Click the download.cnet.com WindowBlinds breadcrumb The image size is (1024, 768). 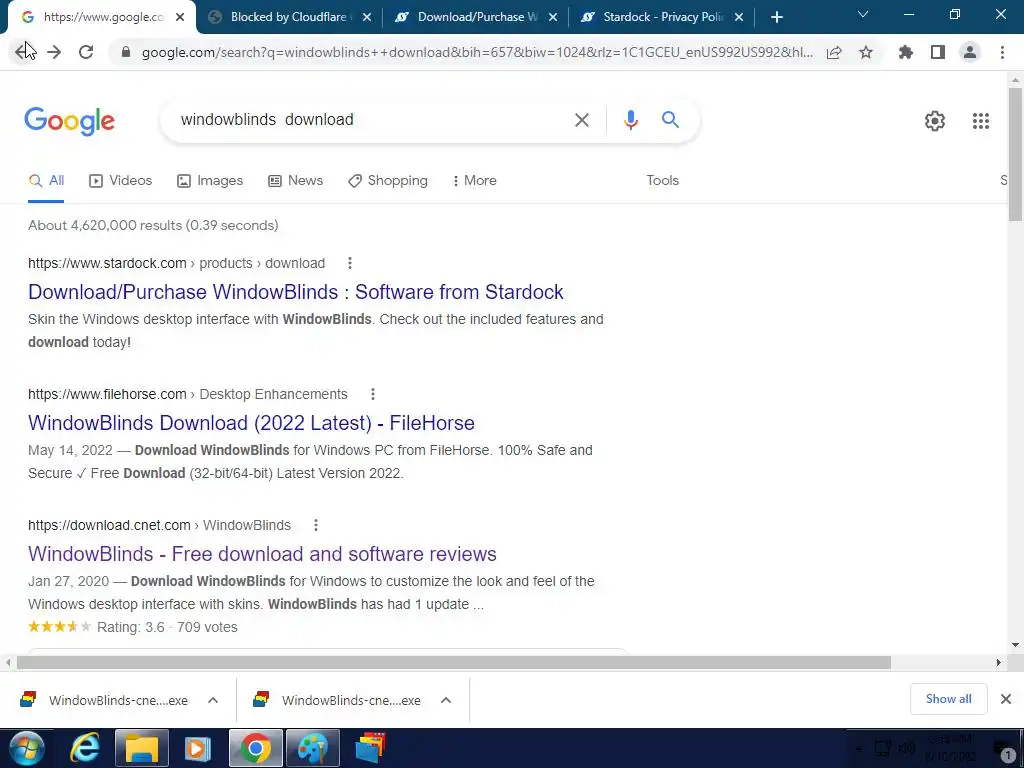pyautogui.click(x=159, y=525)
